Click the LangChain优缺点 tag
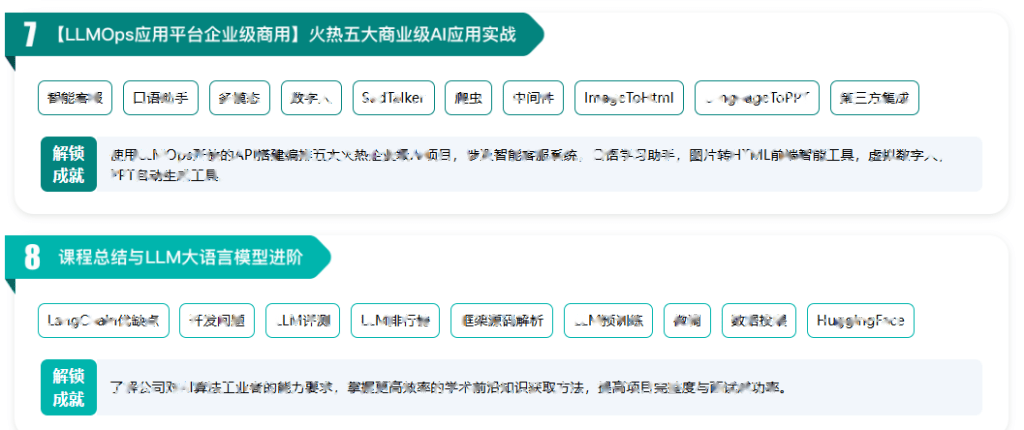 pyautogui.click(x=103, y=321)
